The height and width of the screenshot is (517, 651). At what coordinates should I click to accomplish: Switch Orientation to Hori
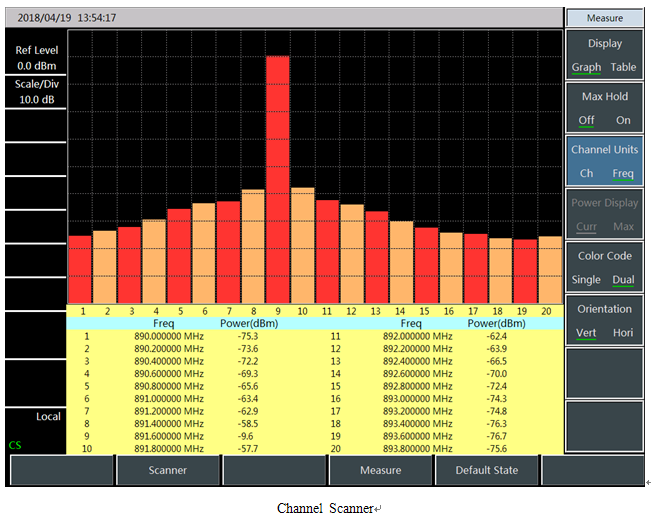click(623, 332)
